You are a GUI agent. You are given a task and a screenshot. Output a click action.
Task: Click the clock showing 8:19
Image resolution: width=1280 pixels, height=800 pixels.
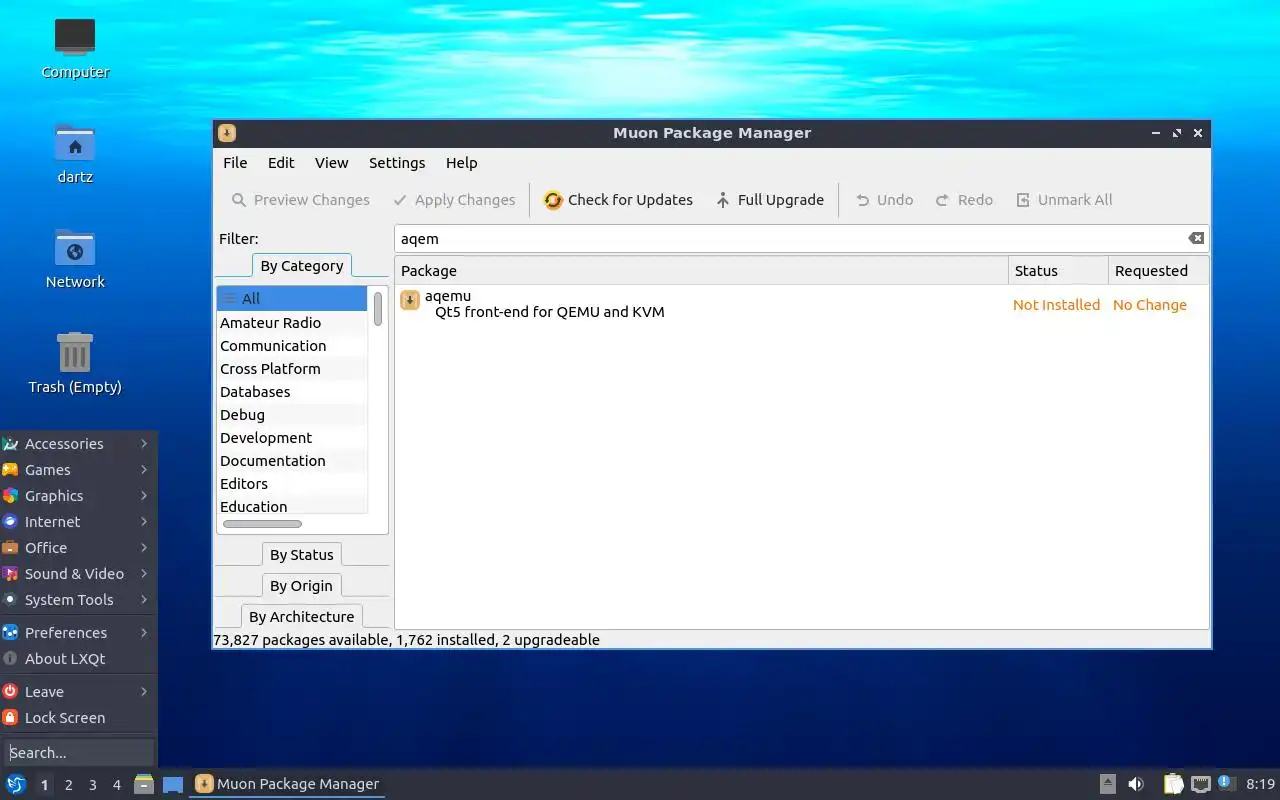coord(1261,784)
